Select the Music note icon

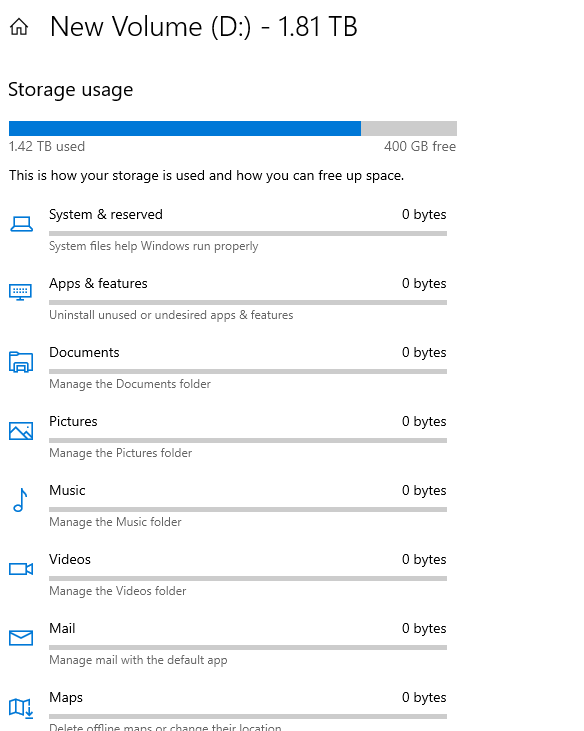click(21, 500)
